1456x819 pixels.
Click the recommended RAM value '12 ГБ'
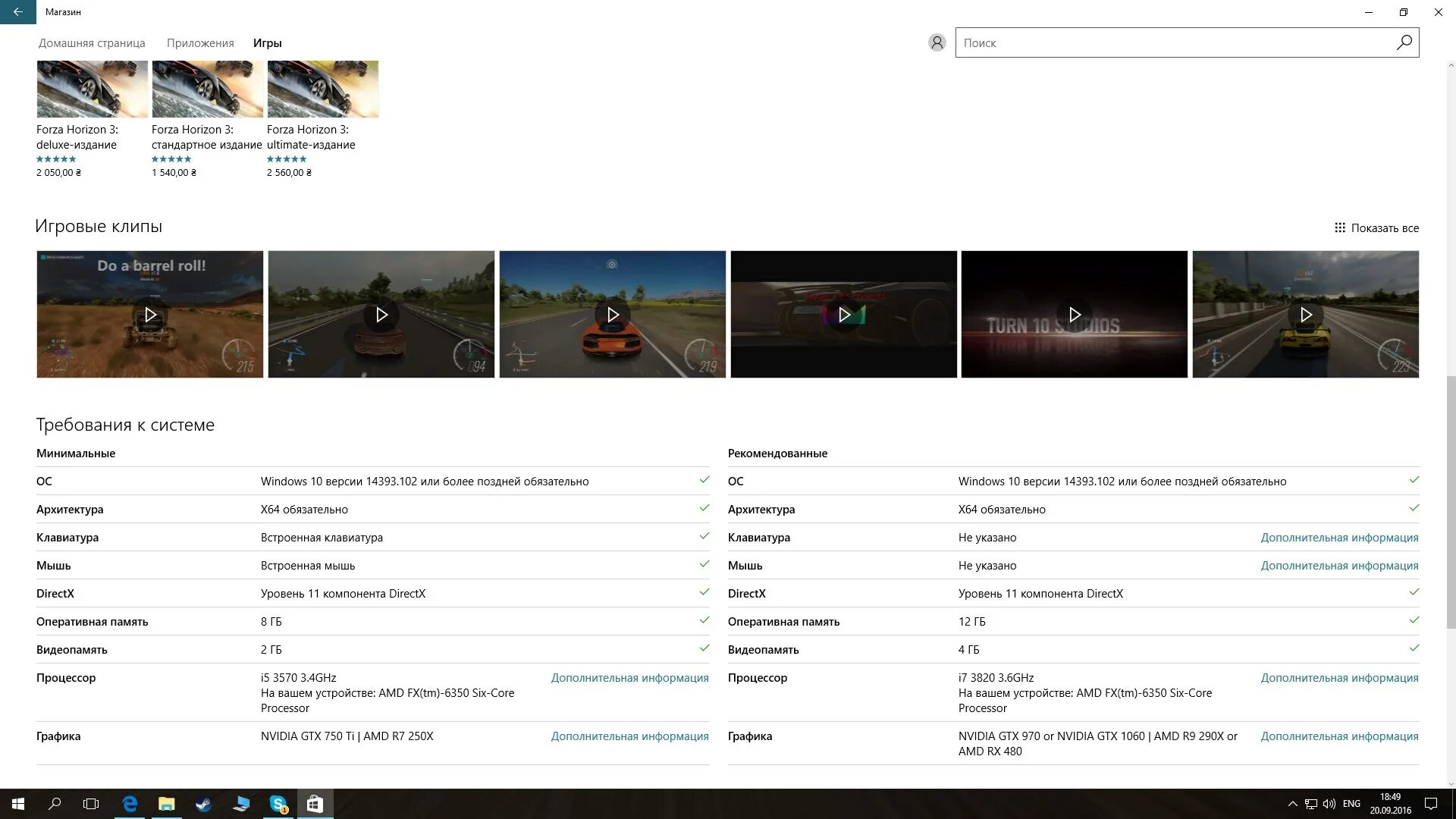971,622
